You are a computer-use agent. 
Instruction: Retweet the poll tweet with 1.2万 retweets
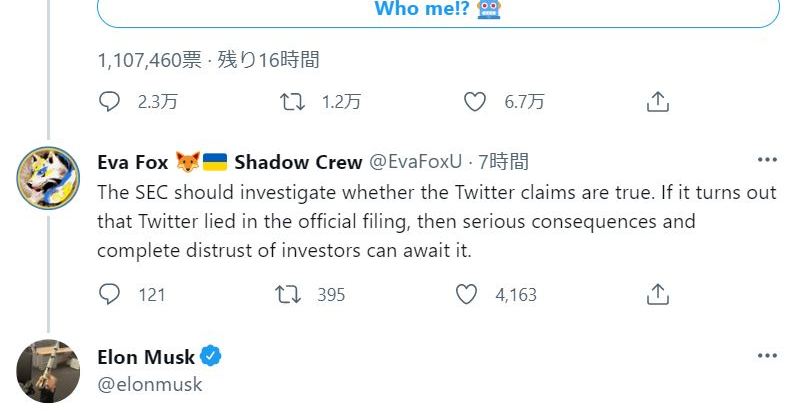pyautogui.click(x=290, y=102)
